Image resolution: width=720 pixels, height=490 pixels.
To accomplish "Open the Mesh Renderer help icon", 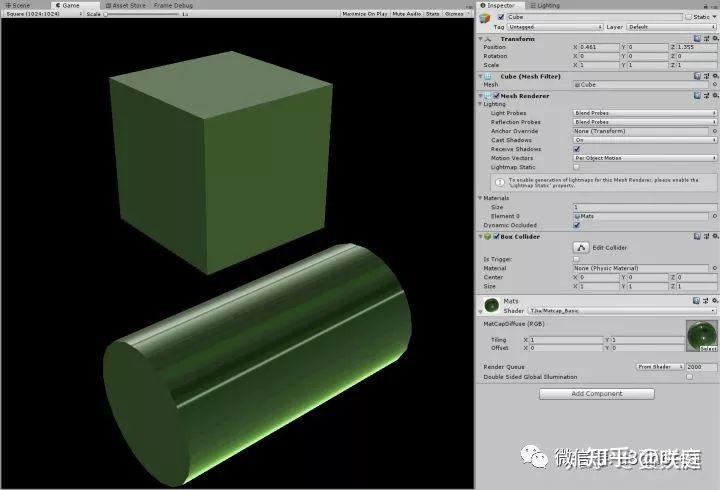I will click(697, 96).
